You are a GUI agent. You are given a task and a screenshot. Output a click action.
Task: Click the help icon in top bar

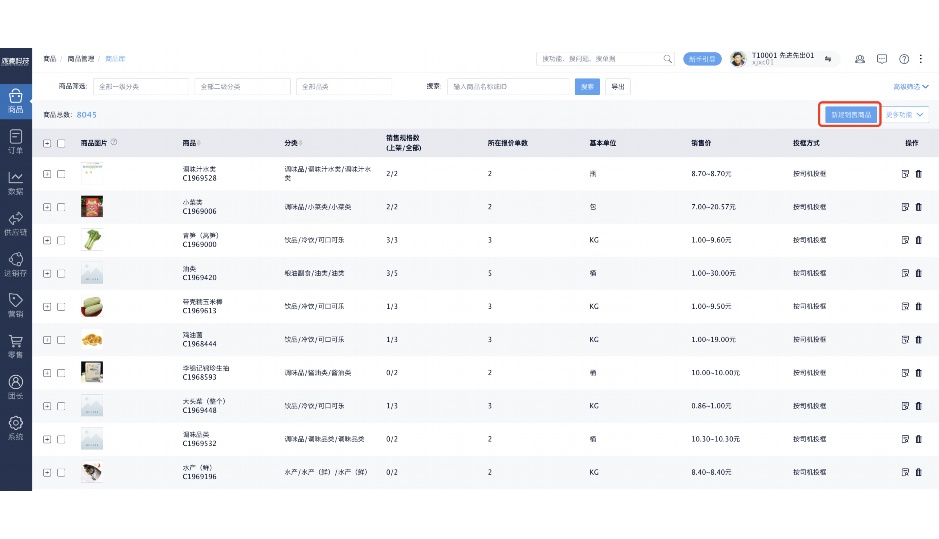point(904,59)
